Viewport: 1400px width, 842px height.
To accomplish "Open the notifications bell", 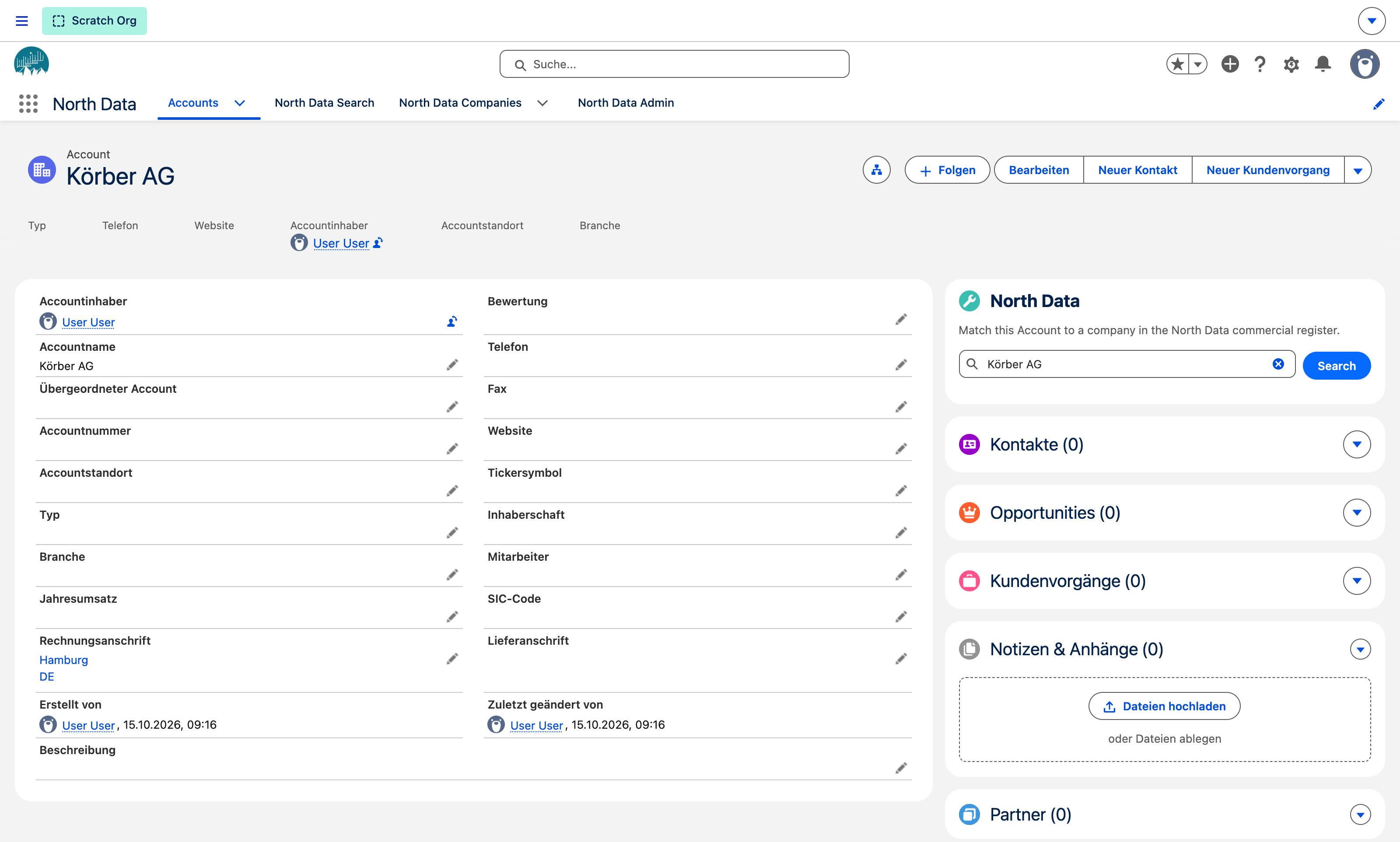I will point(1323,64).
